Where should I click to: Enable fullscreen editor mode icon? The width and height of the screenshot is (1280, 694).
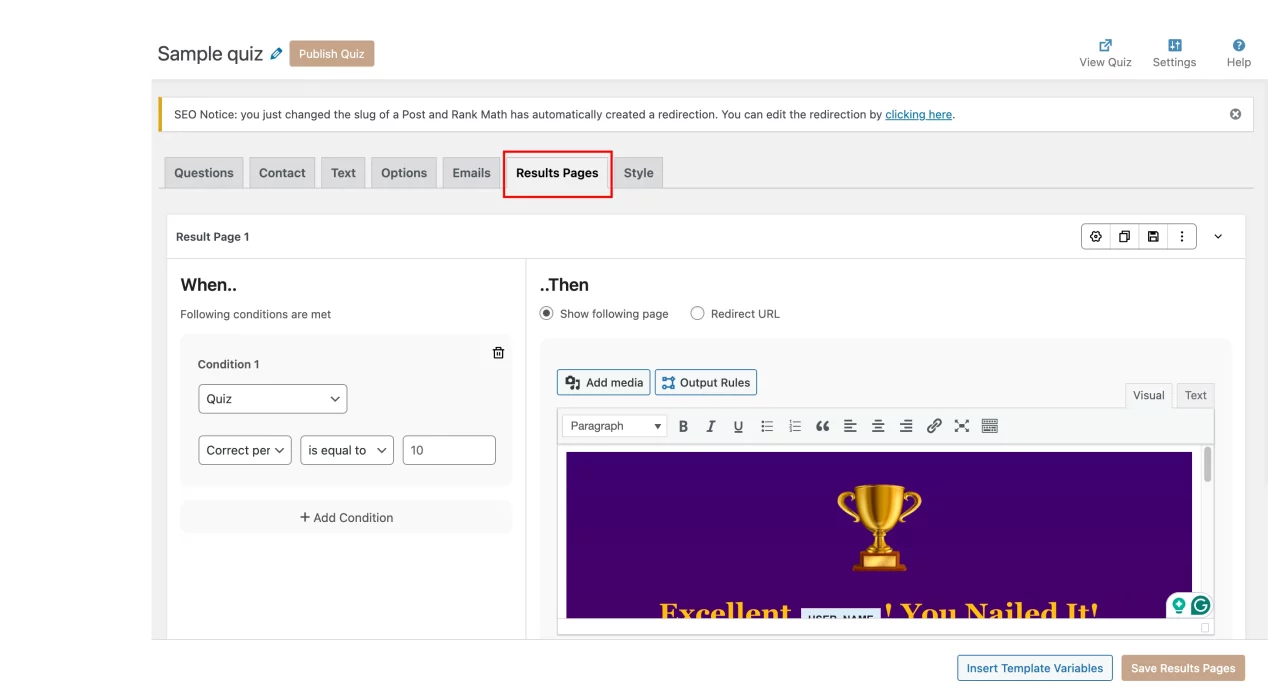(x=962, y=426)
